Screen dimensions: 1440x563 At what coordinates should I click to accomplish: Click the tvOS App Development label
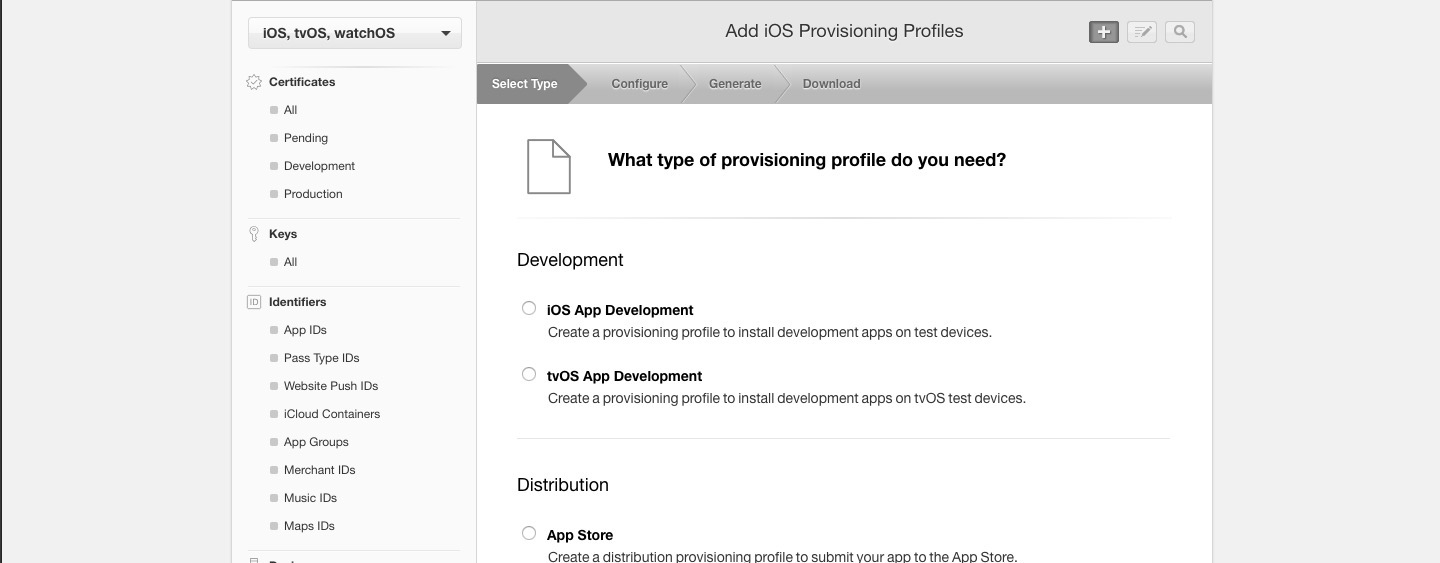[625, 376]
